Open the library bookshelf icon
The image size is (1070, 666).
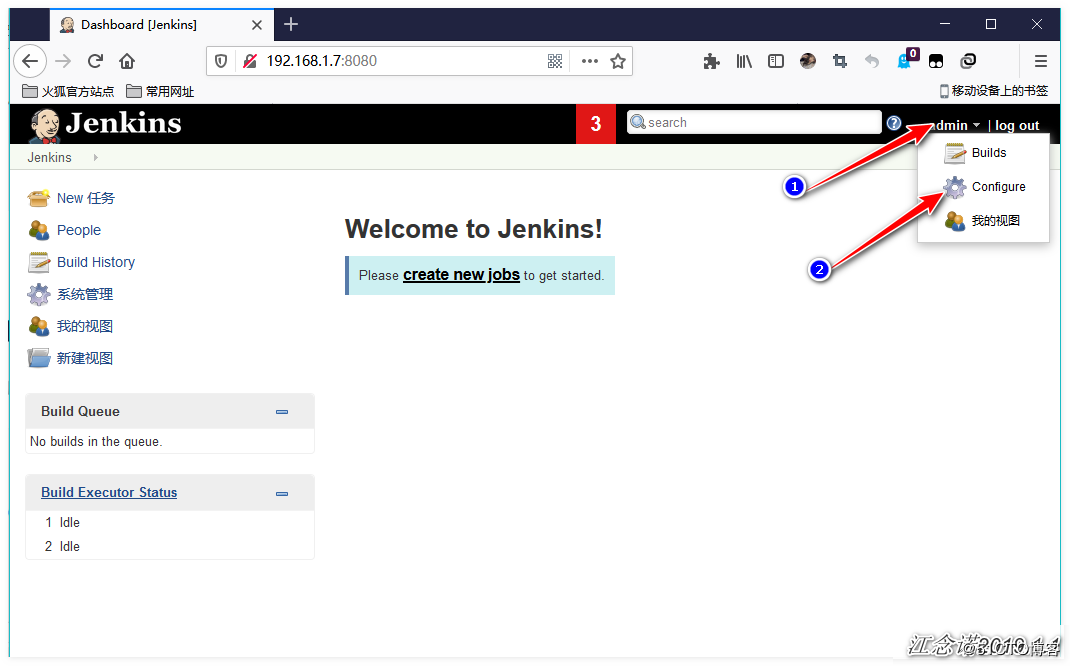(744, 61)
